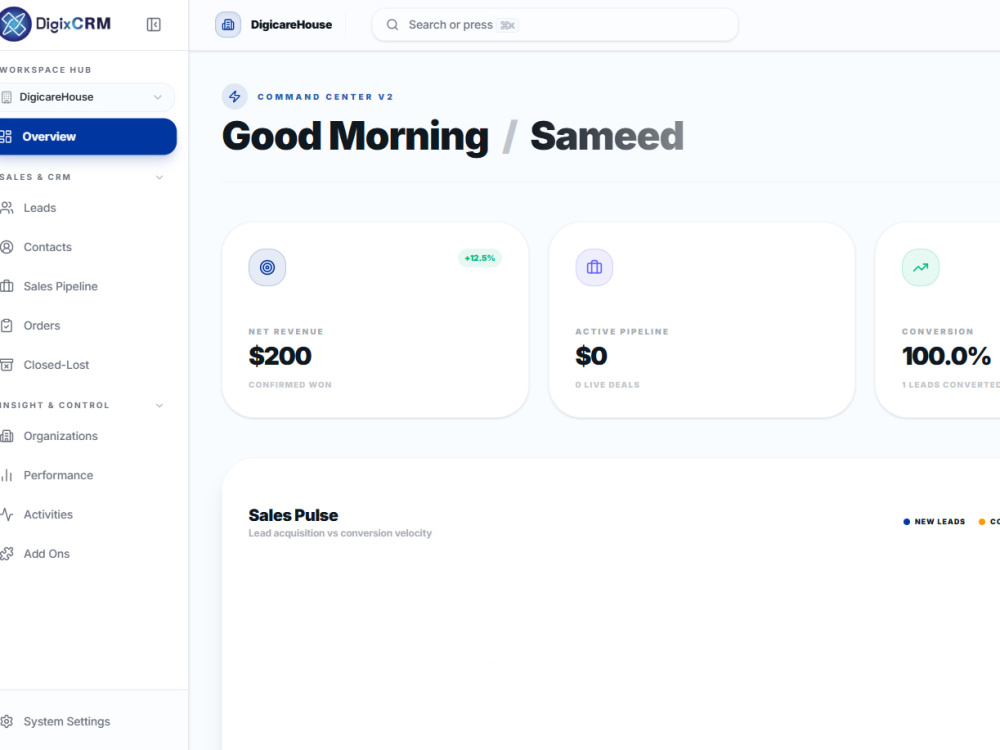Click the "0 LIVE DEALS" caption
The width and height of the screenshot is (1000, 750).
[607, 385]
